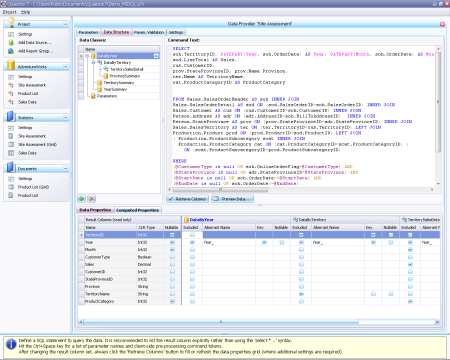Switch to the Parameters tab
This screenshot has height=360, width=450.
click(88, 32)
